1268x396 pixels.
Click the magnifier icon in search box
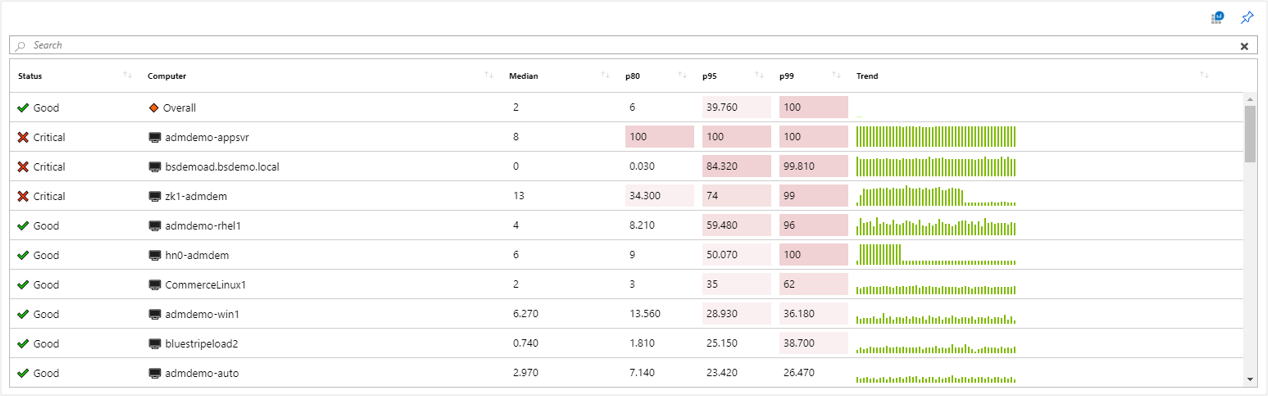pyautogui.click(x=21, y=46)
